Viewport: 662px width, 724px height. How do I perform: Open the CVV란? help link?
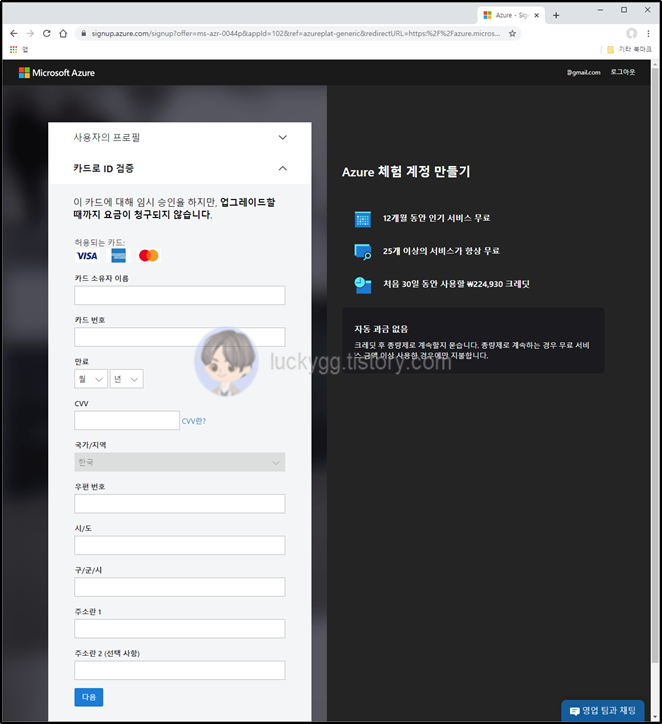193,421
